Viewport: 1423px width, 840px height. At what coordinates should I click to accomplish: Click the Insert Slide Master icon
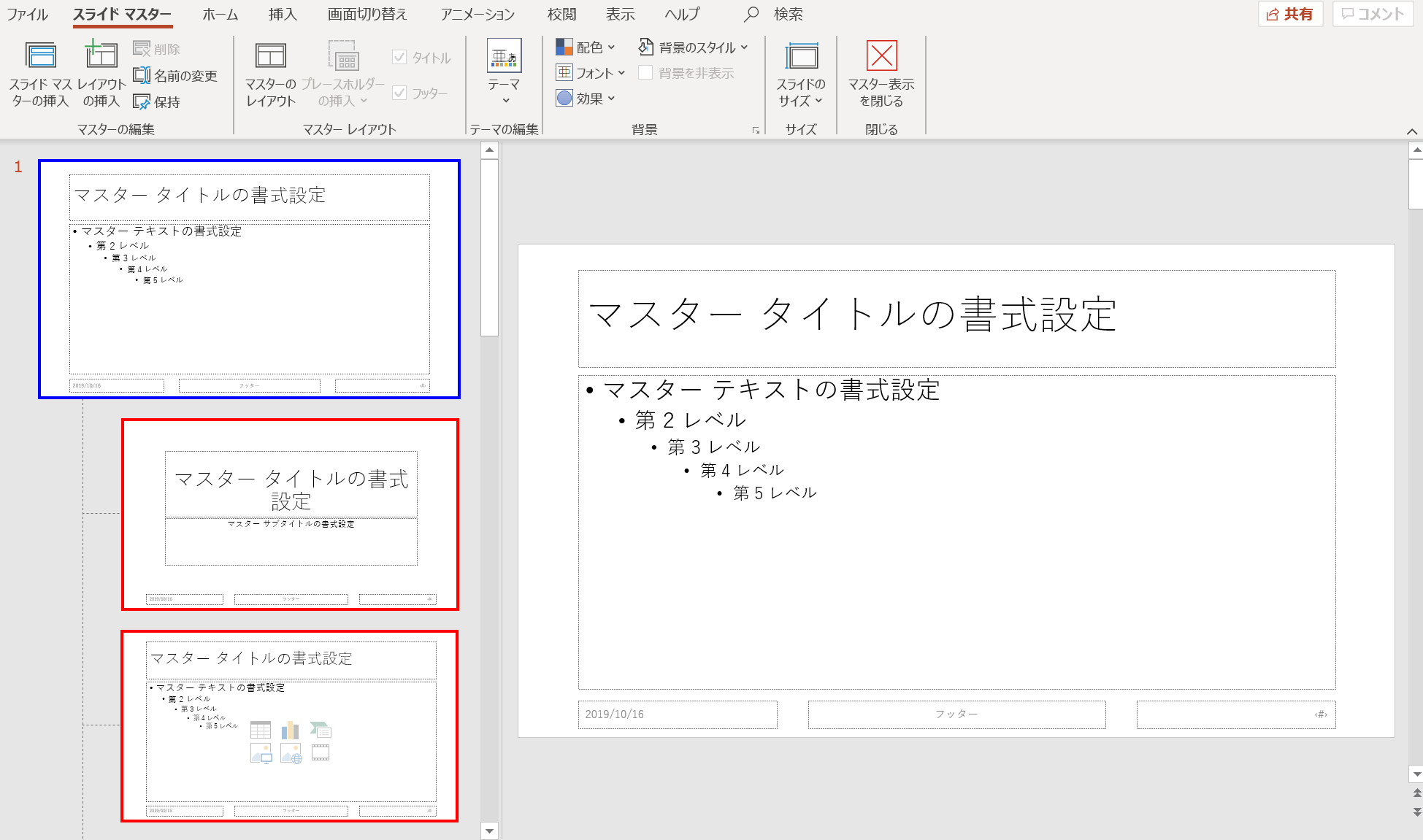(x=41, y=55)
